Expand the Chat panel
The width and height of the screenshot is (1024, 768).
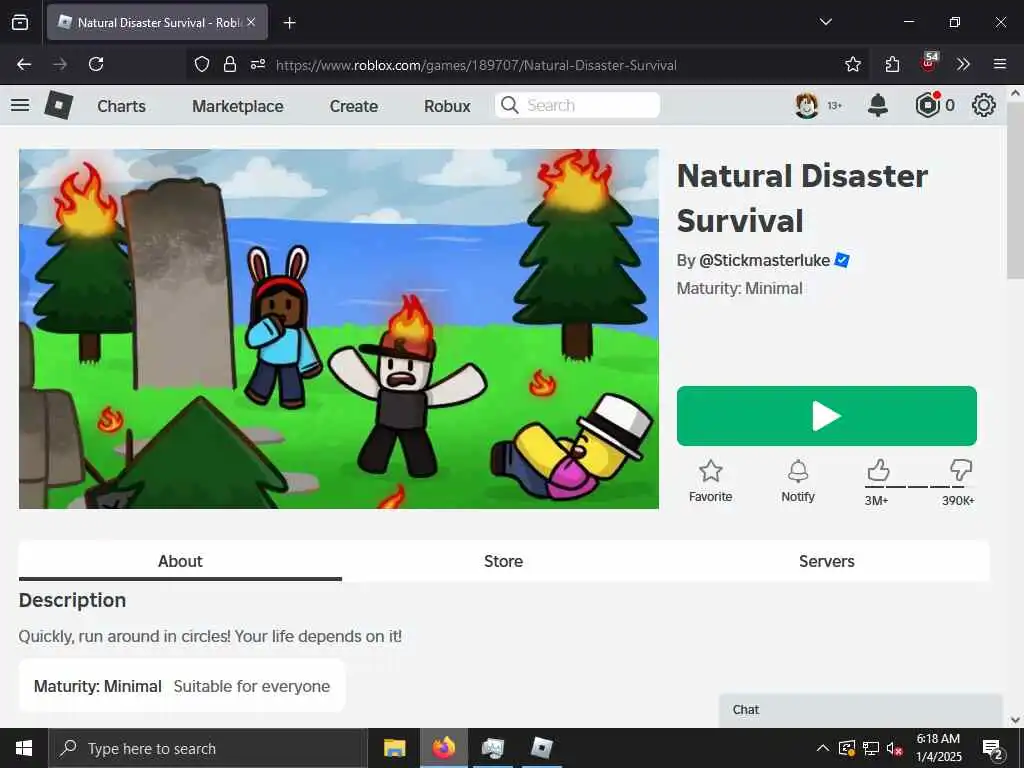point(860,710)
